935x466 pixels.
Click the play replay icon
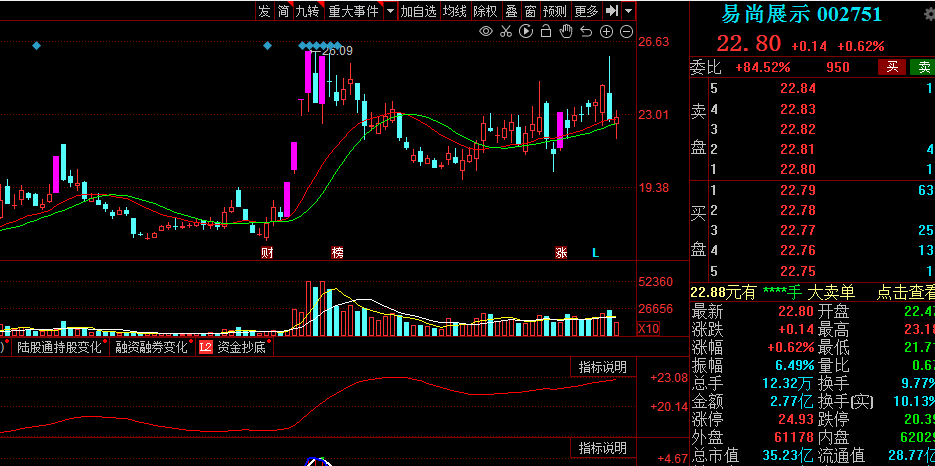525,32
